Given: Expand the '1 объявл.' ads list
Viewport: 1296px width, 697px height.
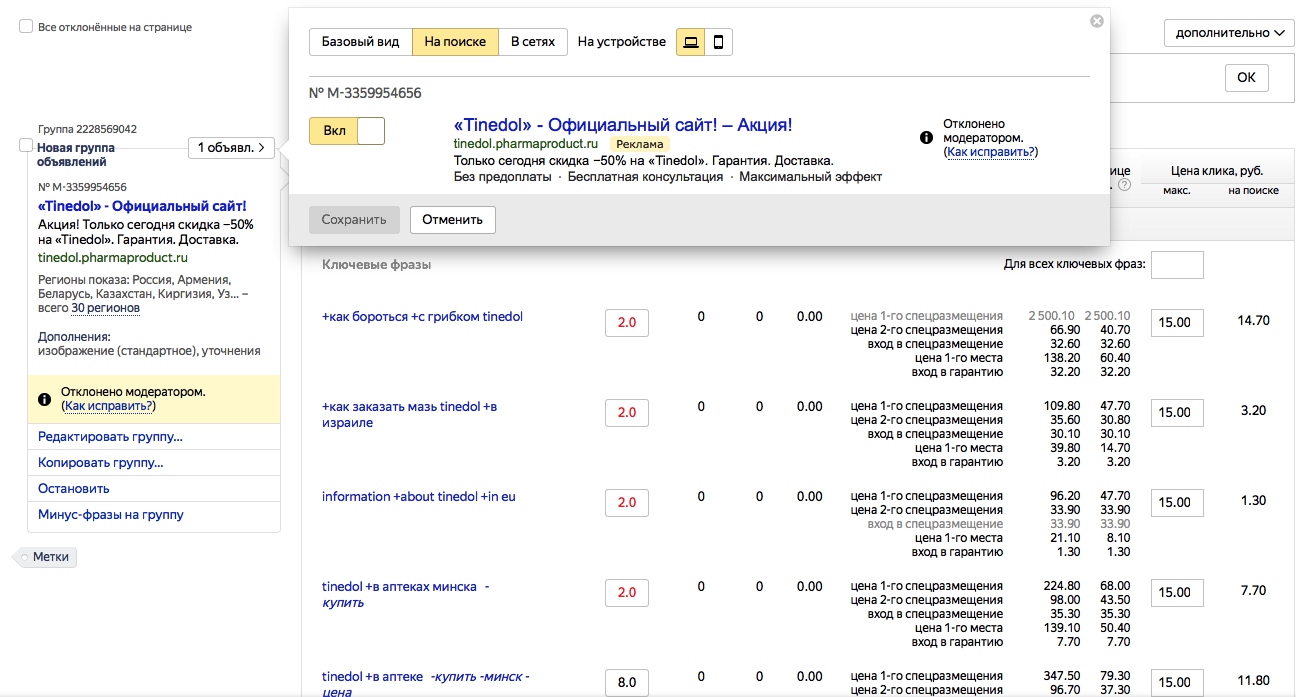Looking at the screenshot, I should click(231, 148).
